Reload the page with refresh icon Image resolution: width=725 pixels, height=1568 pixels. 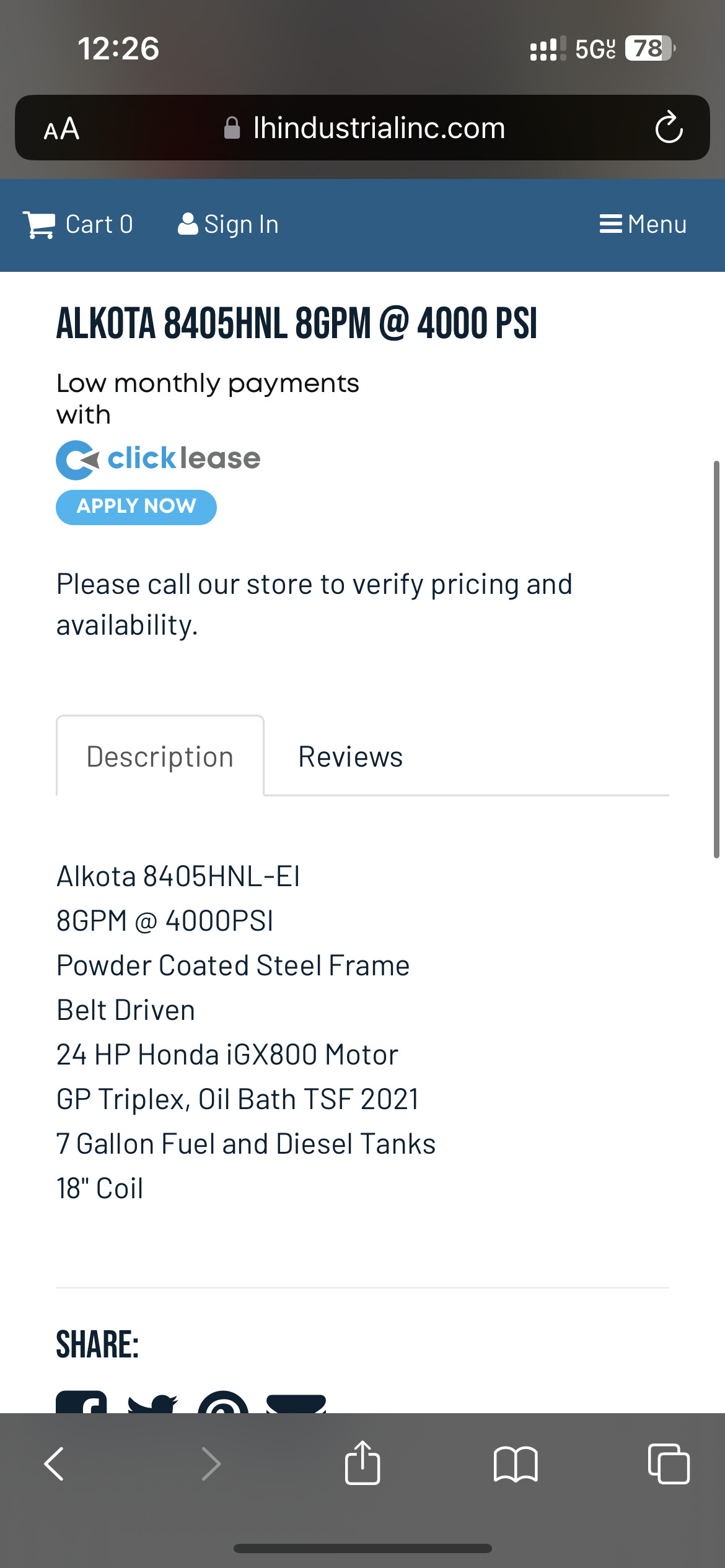click(x=669, y=128)
